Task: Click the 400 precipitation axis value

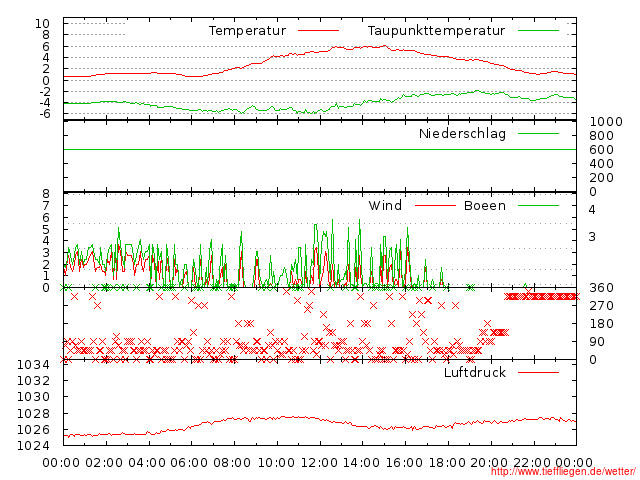Action: [602, 164]
